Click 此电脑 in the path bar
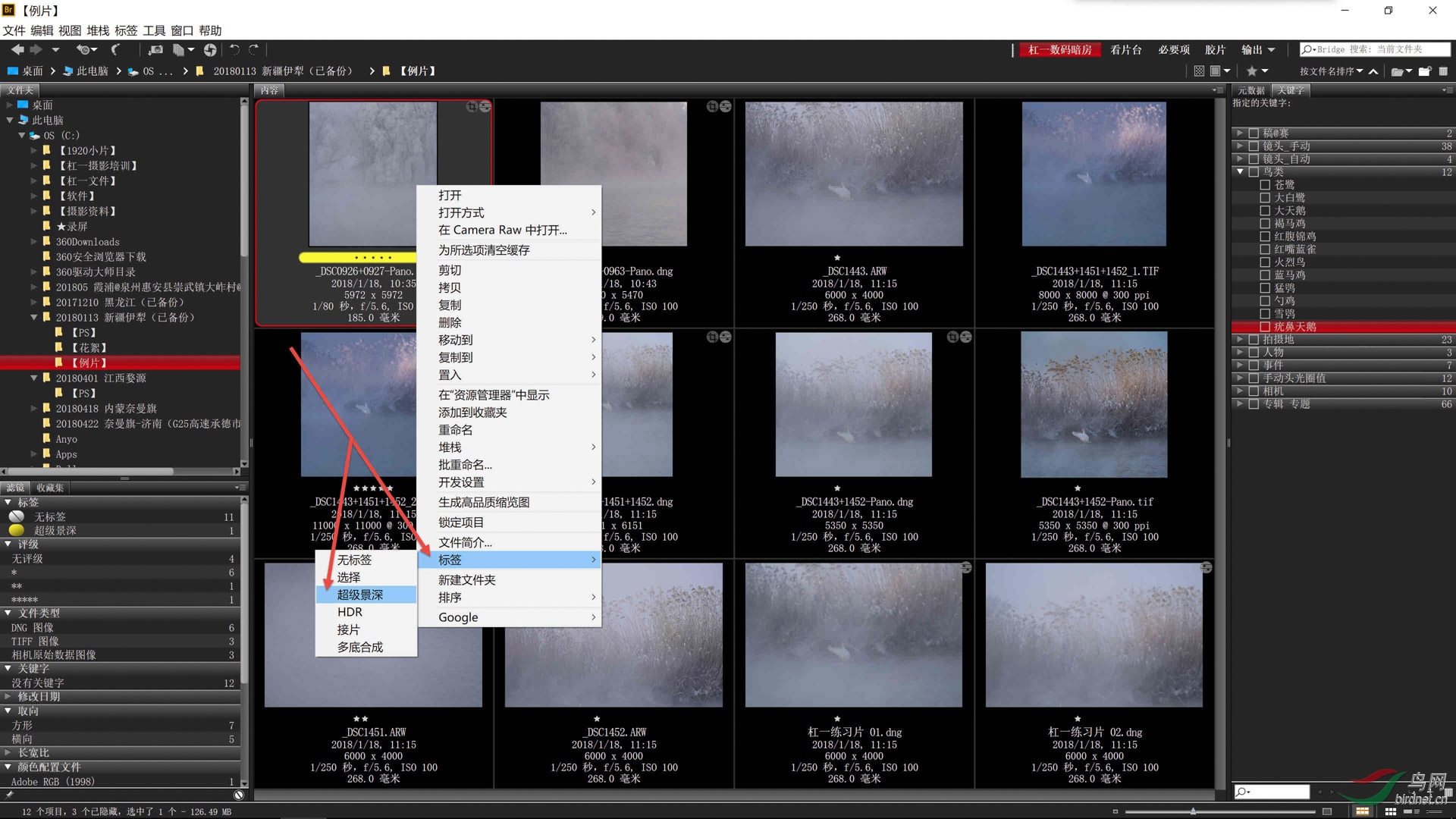 92,71
